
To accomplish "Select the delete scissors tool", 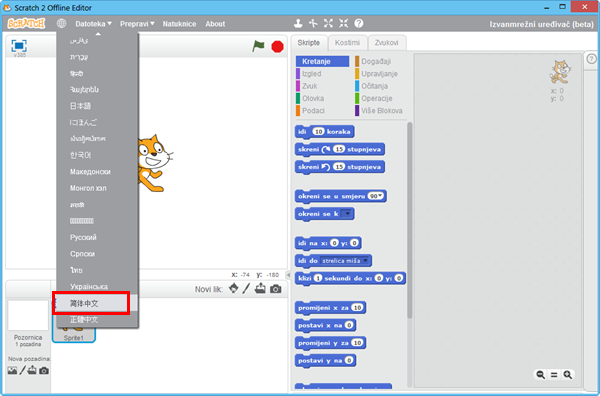I will (x=313, y=24).
